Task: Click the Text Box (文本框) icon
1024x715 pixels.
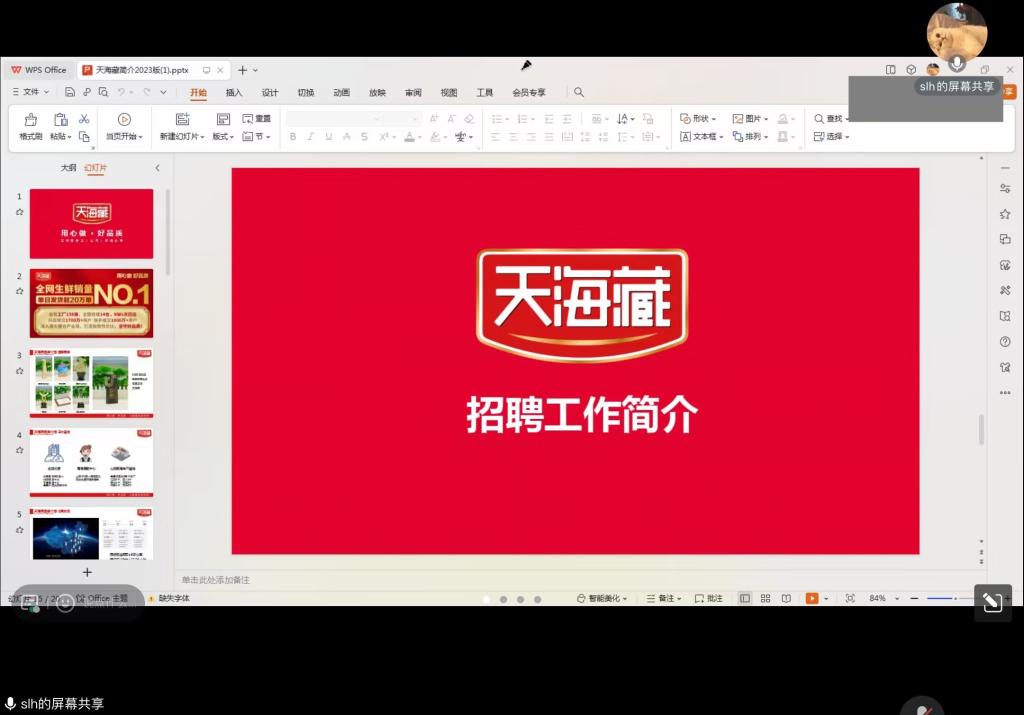Action: (x=686, y=136)
